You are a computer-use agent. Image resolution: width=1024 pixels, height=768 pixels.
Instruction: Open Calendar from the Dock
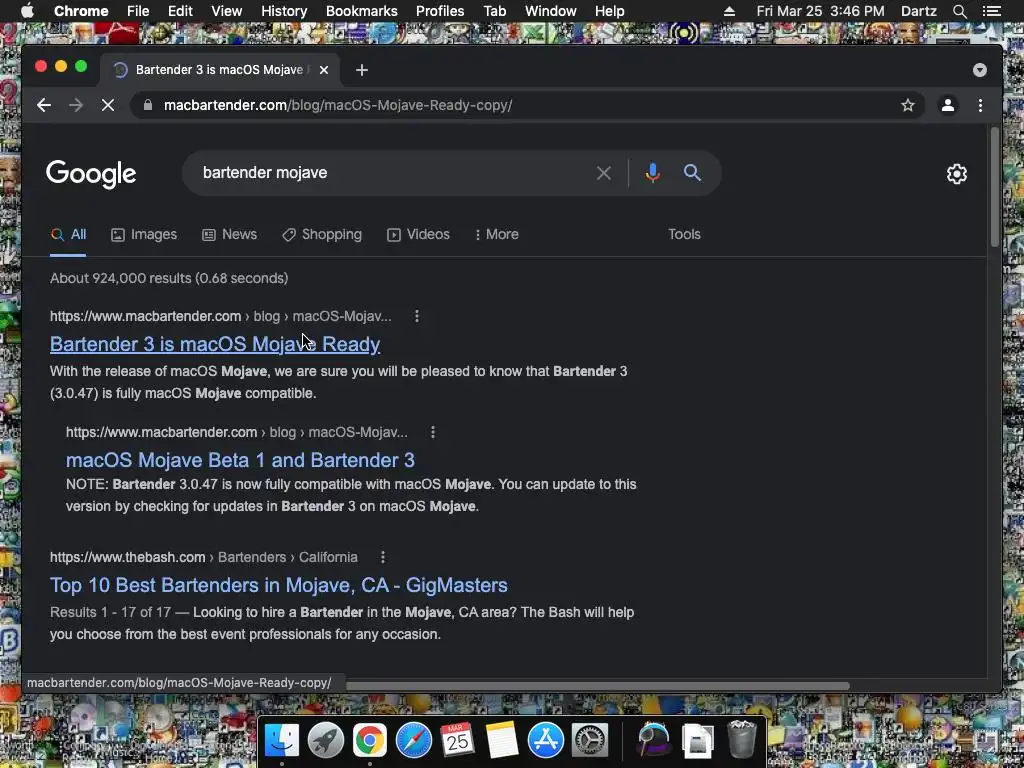(457, 741)
